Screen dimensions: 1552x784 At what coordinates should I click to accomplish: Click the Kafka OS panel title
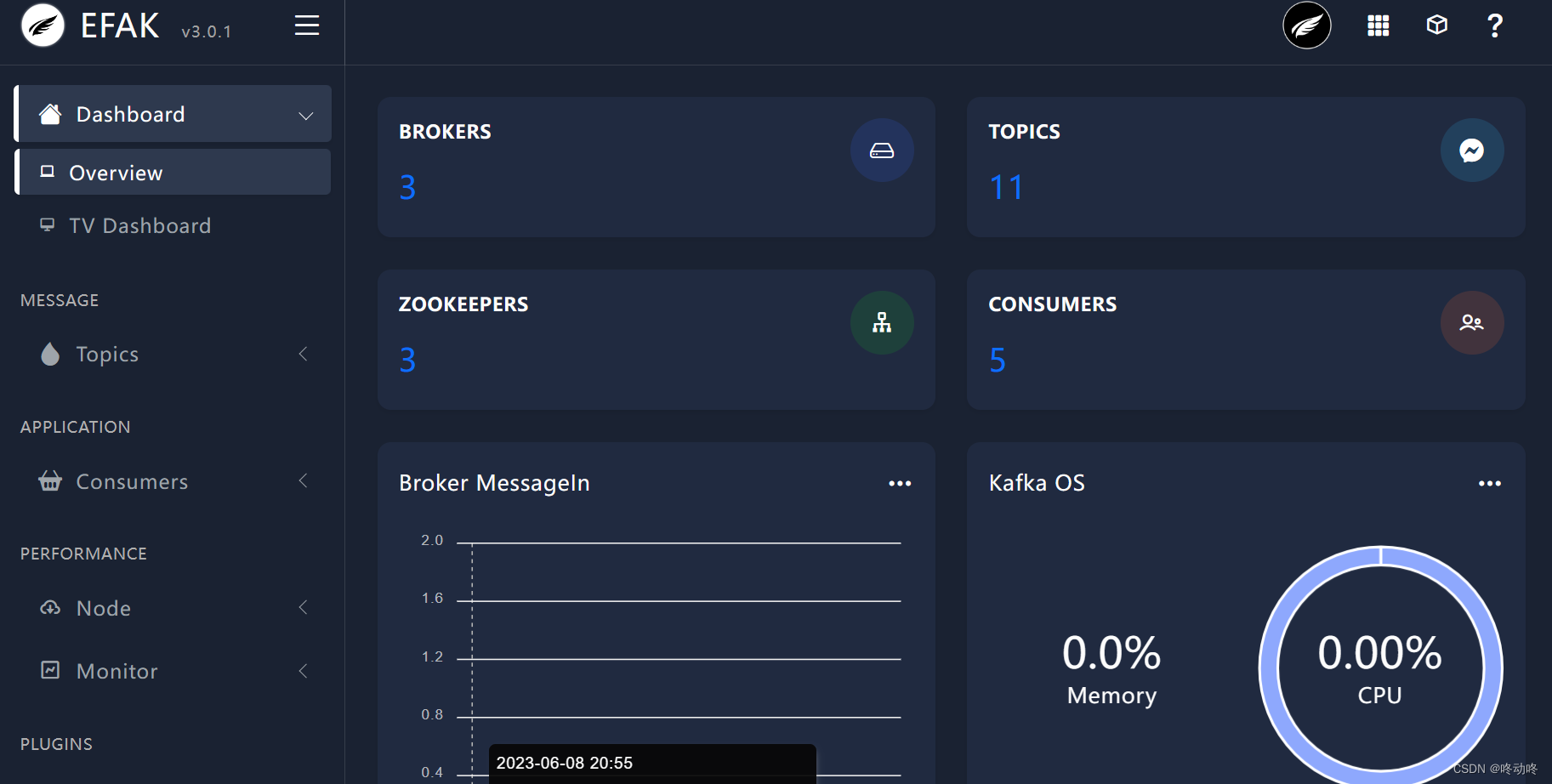point(1037,483)
